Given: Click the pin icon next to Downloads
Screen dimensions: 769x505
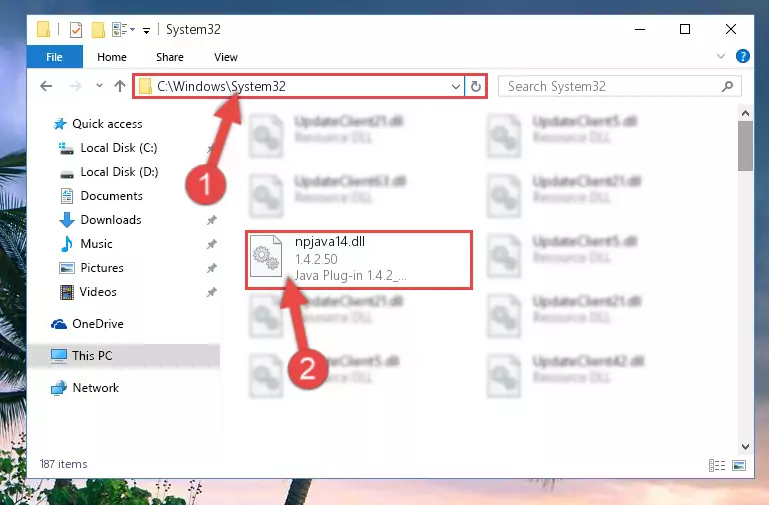Looking at the screenshot, I should [211, 220].
